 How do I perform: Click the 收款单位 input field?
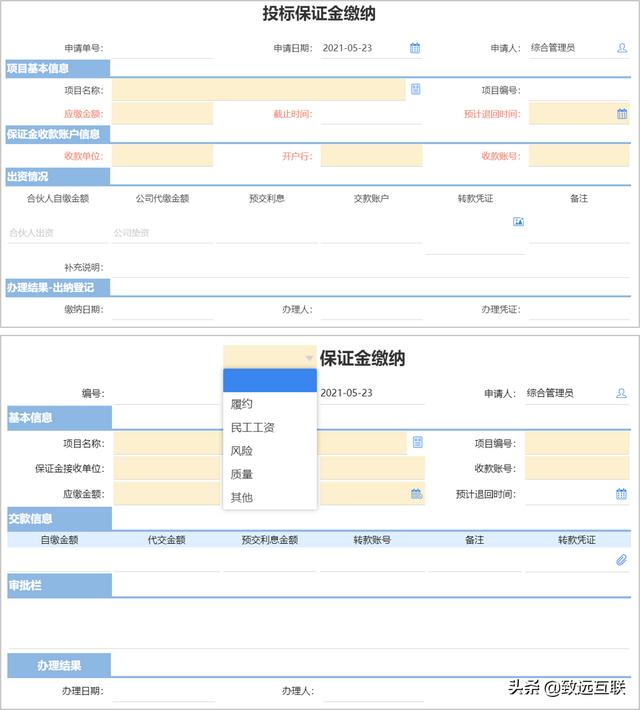click(x=161, y=156)
